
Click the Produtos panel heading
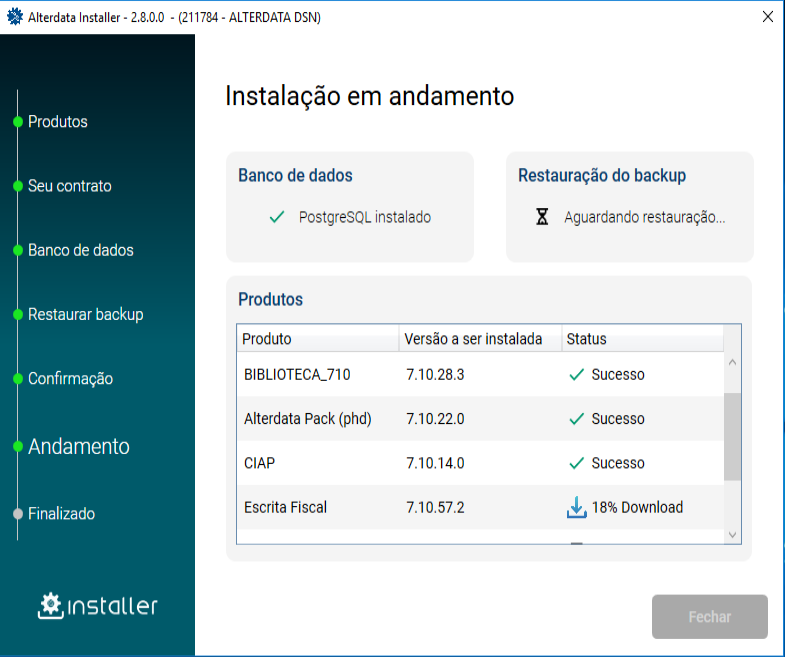[270, 299]
